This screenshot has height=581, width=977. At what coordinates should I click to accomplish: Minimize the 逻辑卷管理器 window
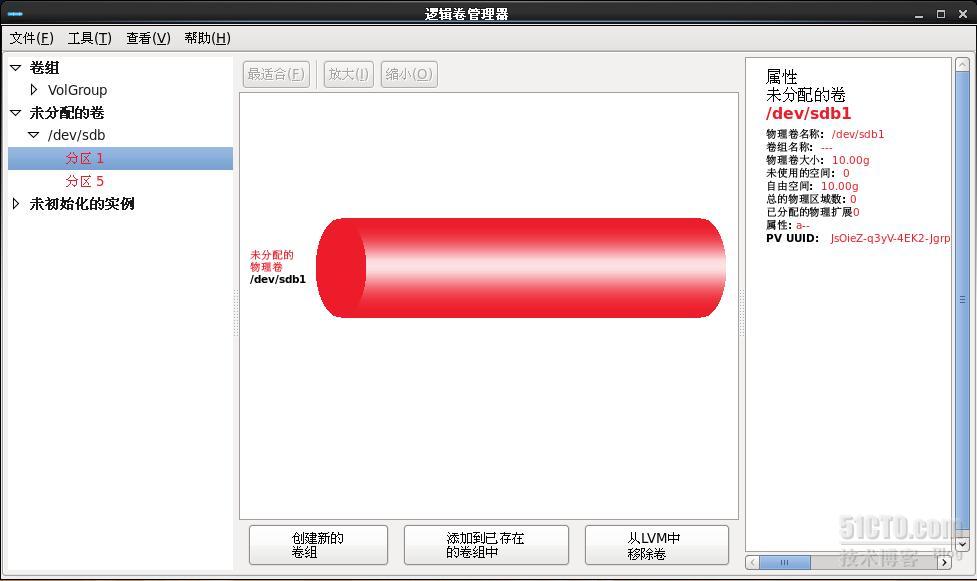[x=919, y=14]
